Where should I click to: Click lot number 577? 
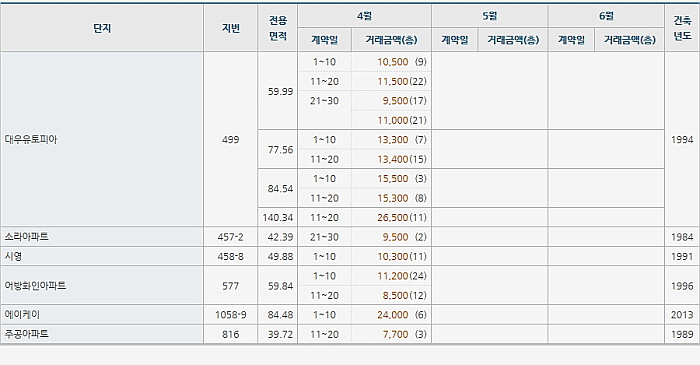[x=230, y=286]
